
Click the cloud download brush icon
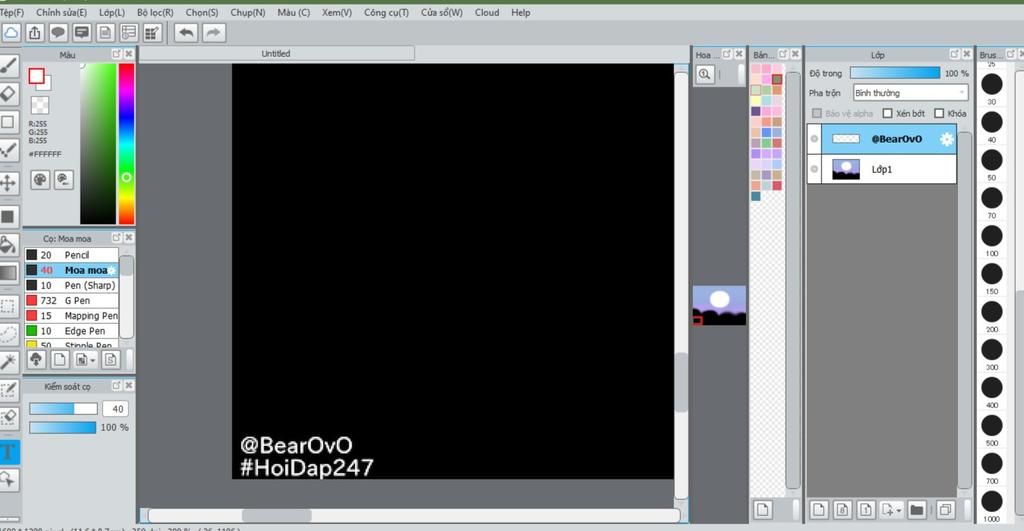[x=36, y=359]
